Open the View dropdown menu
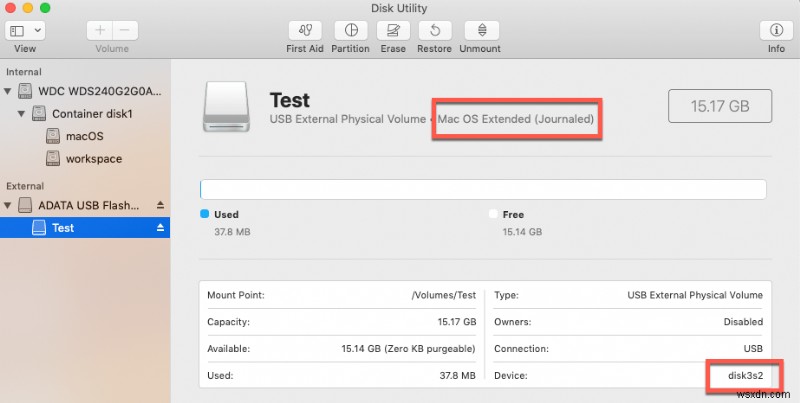The height and width of the screenshot is (403, 800). pyautogui.click(x=26, y=30)
